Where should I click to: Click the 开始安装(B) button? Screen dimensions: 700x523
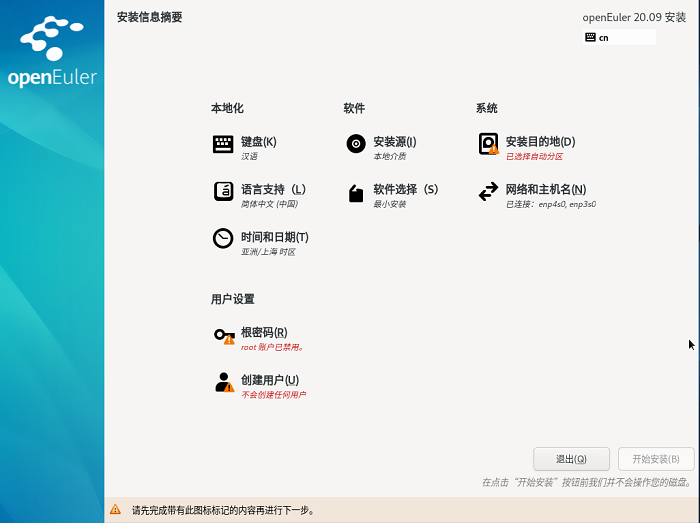(656, 459)
